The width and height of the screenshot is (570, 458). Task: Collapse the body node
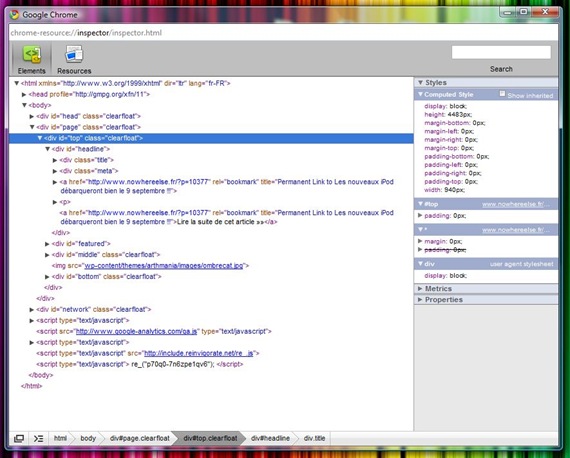24,105
